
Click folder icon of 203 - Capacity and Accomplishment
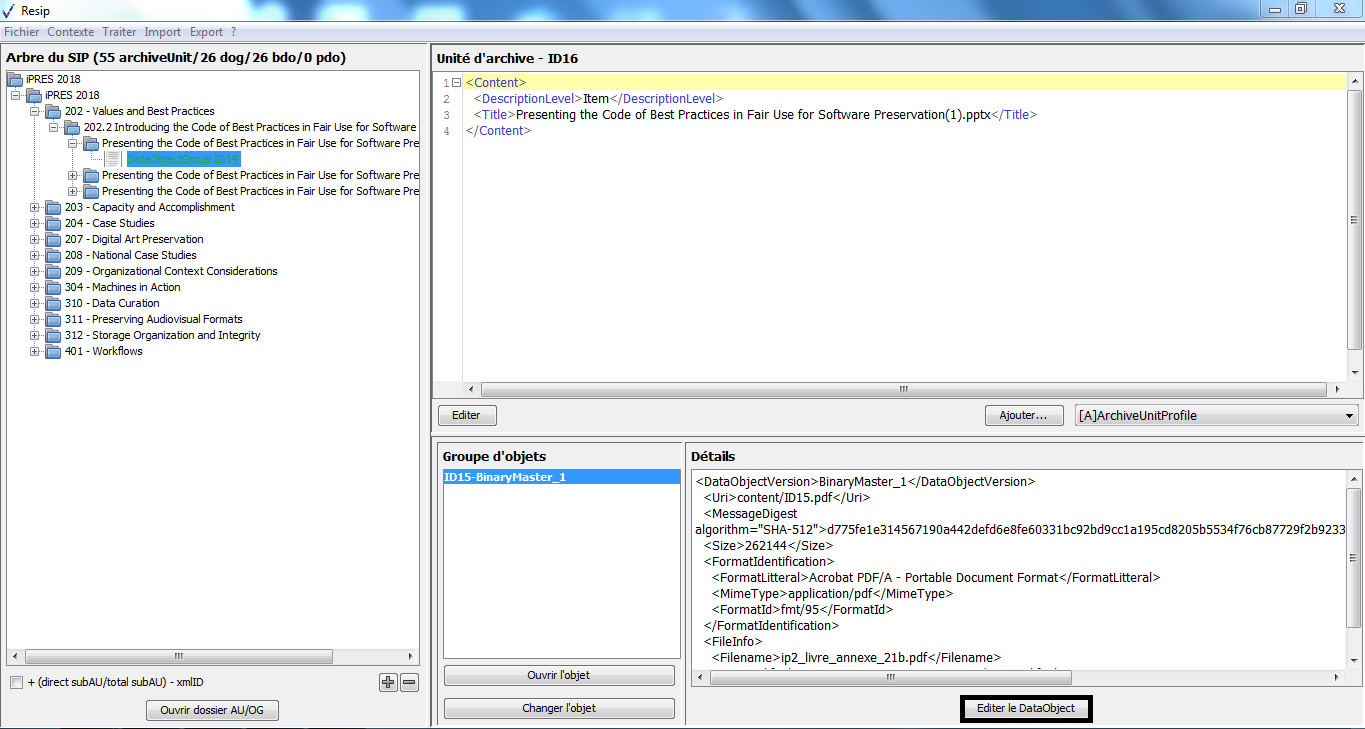(53, 208)
